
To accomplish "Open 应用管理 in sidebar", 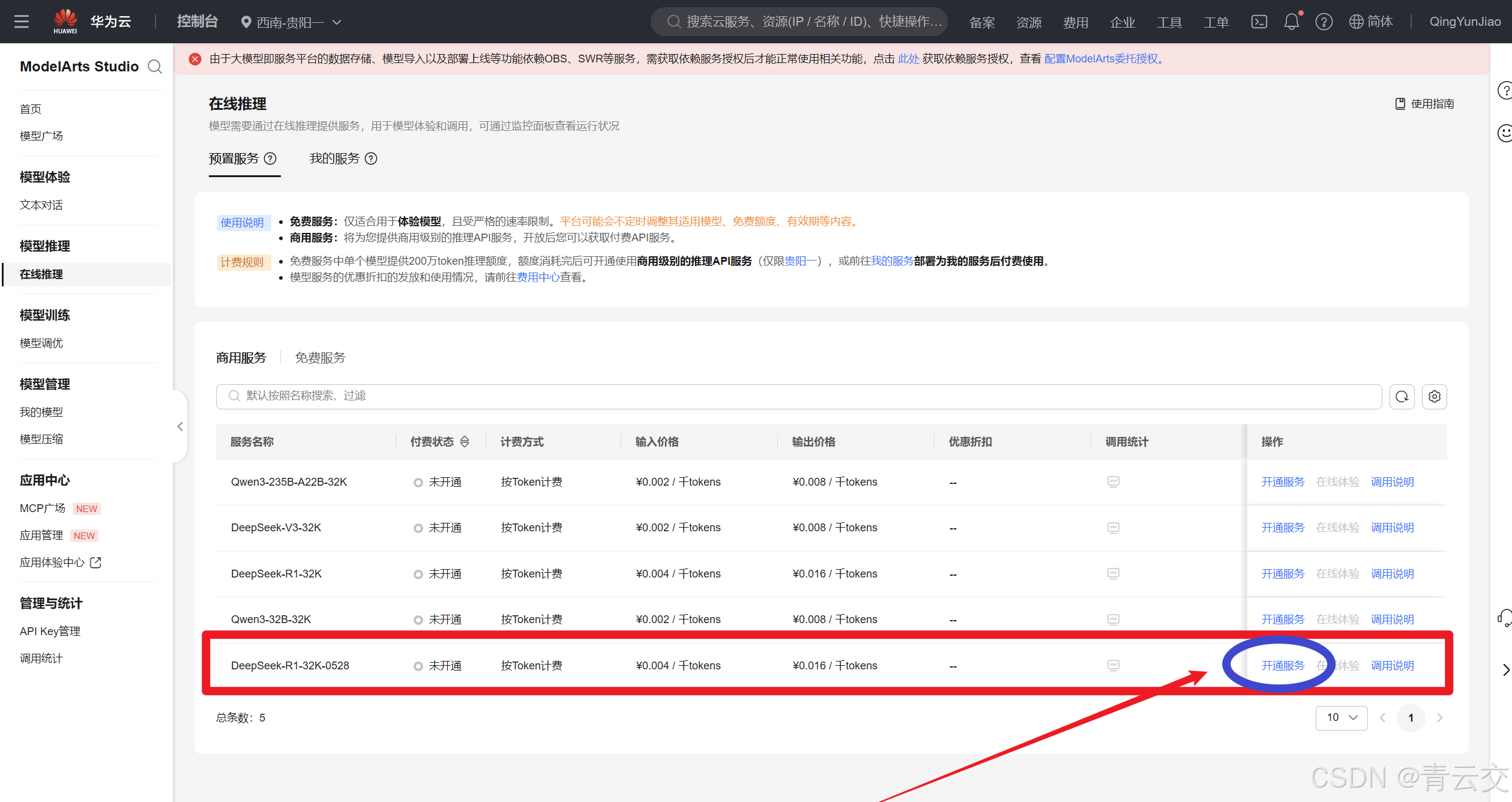I will [41, 535].
